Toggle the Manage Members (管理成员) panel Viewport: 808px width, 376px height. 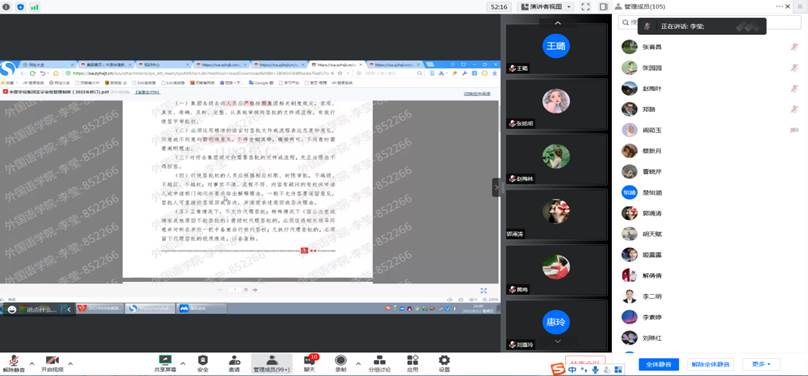(272, 364)
